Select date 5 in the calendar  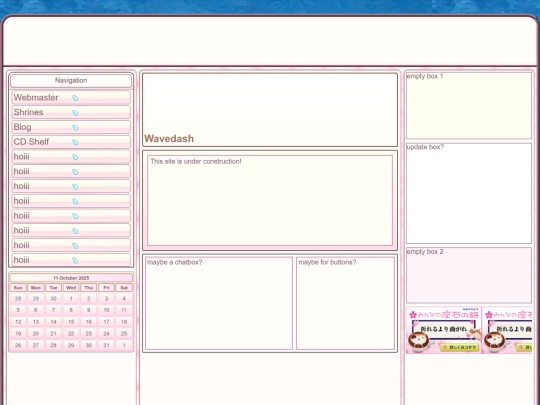point(18,310)
